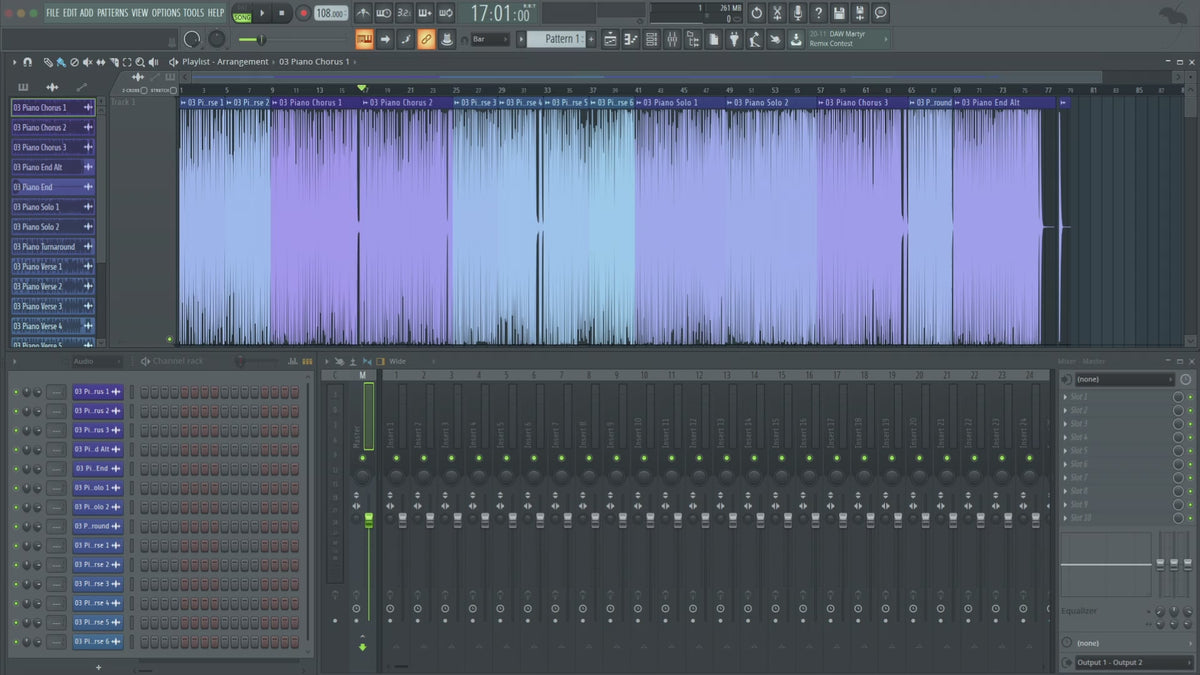Open the Bar snap dropdown
The height and width of the screenshot is (675, 1200).
click(490, 39)
